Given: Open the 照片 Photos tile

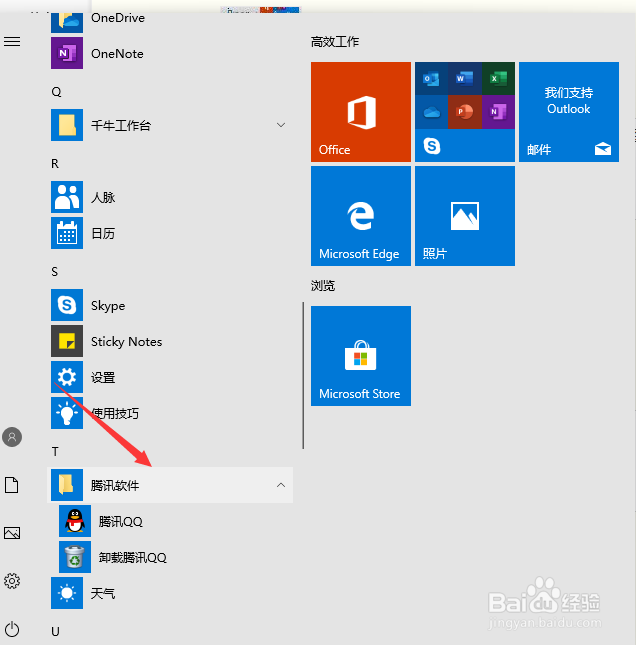Looking at the screenshot, I should click(x=465, y=216).
